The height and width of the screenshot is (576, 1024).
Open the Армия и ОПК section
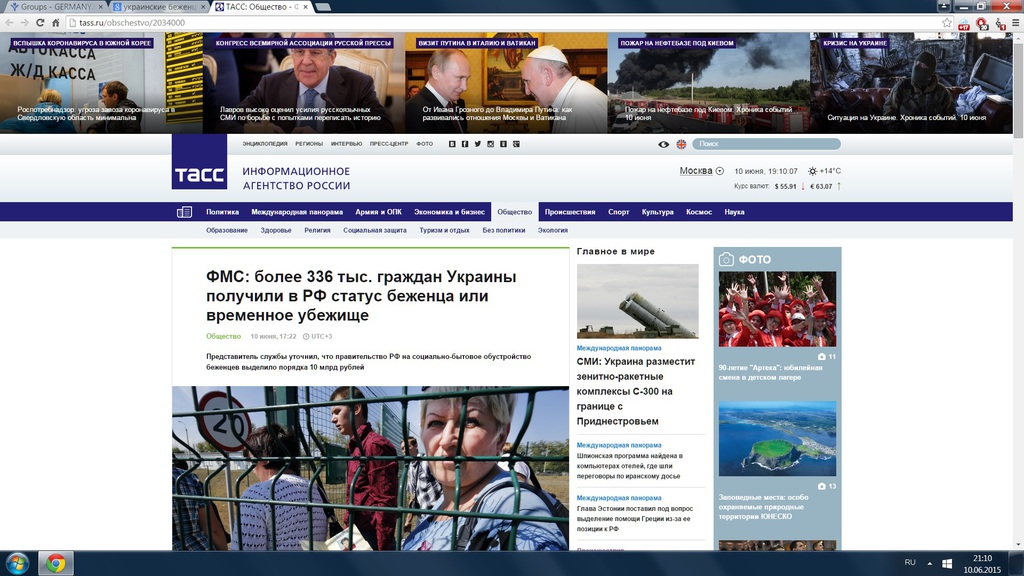point(379,212)
